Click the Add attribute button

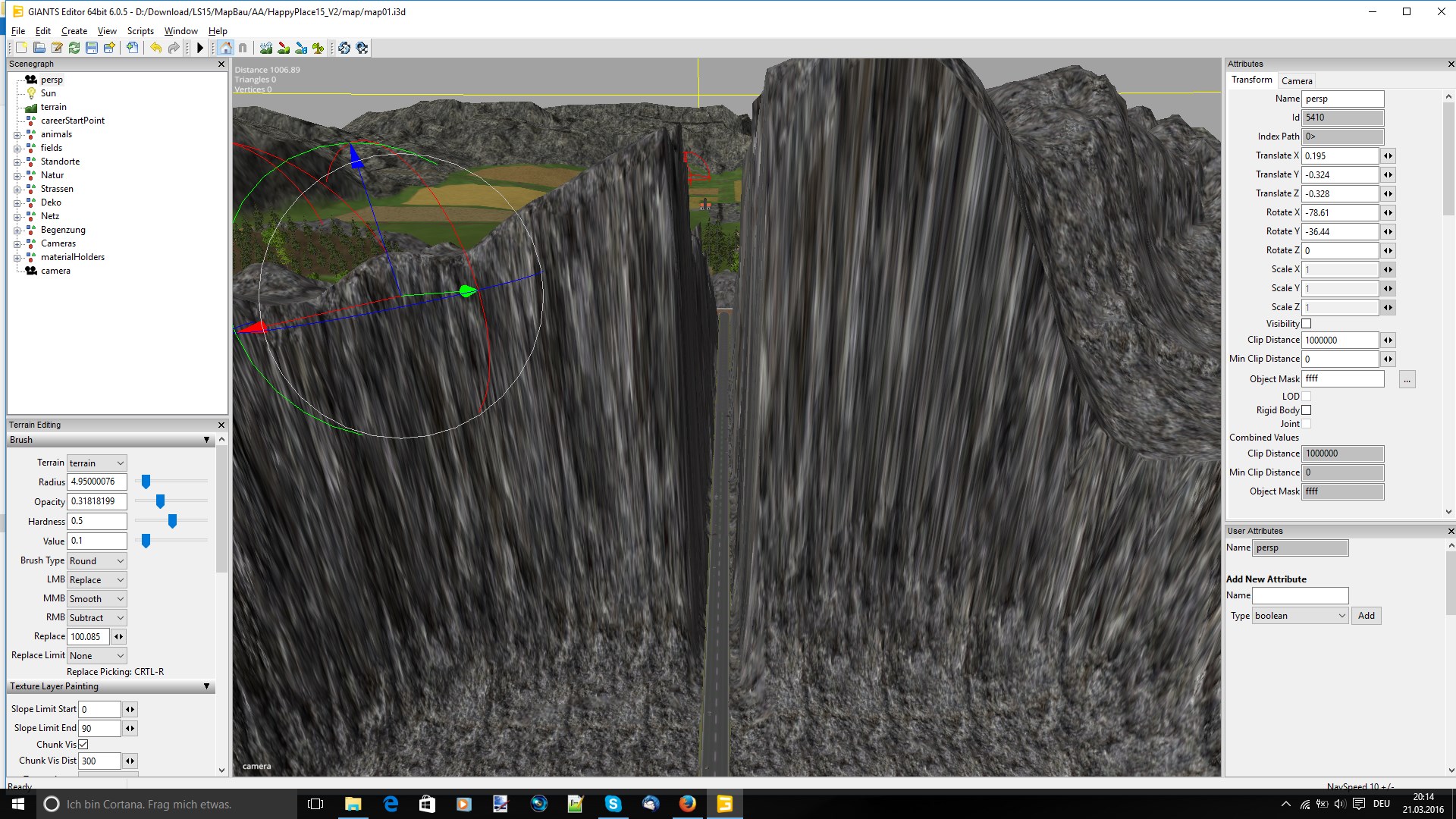[1366, 616]
